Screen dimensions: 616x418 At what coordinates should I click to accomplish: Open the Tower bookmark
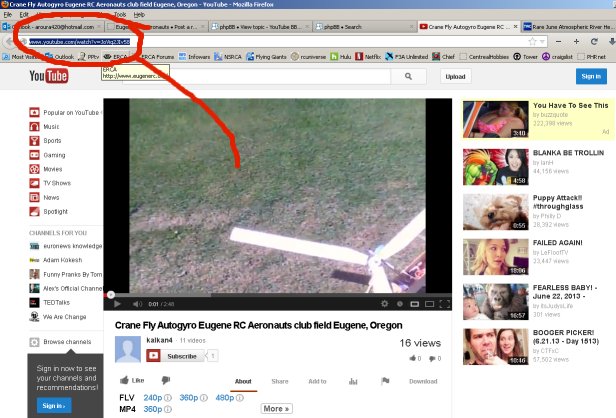point(526,57)
